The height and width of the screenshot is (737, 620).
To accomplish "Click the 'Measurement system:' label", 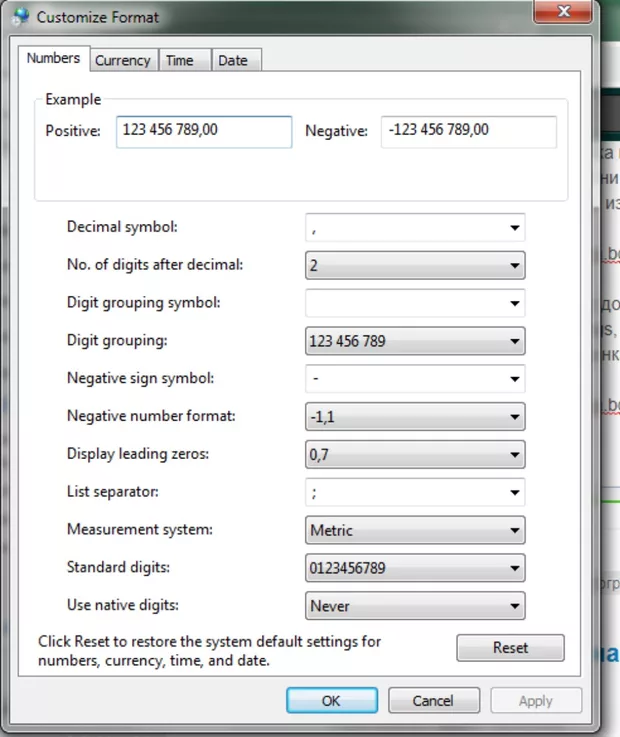I will 140,530.
